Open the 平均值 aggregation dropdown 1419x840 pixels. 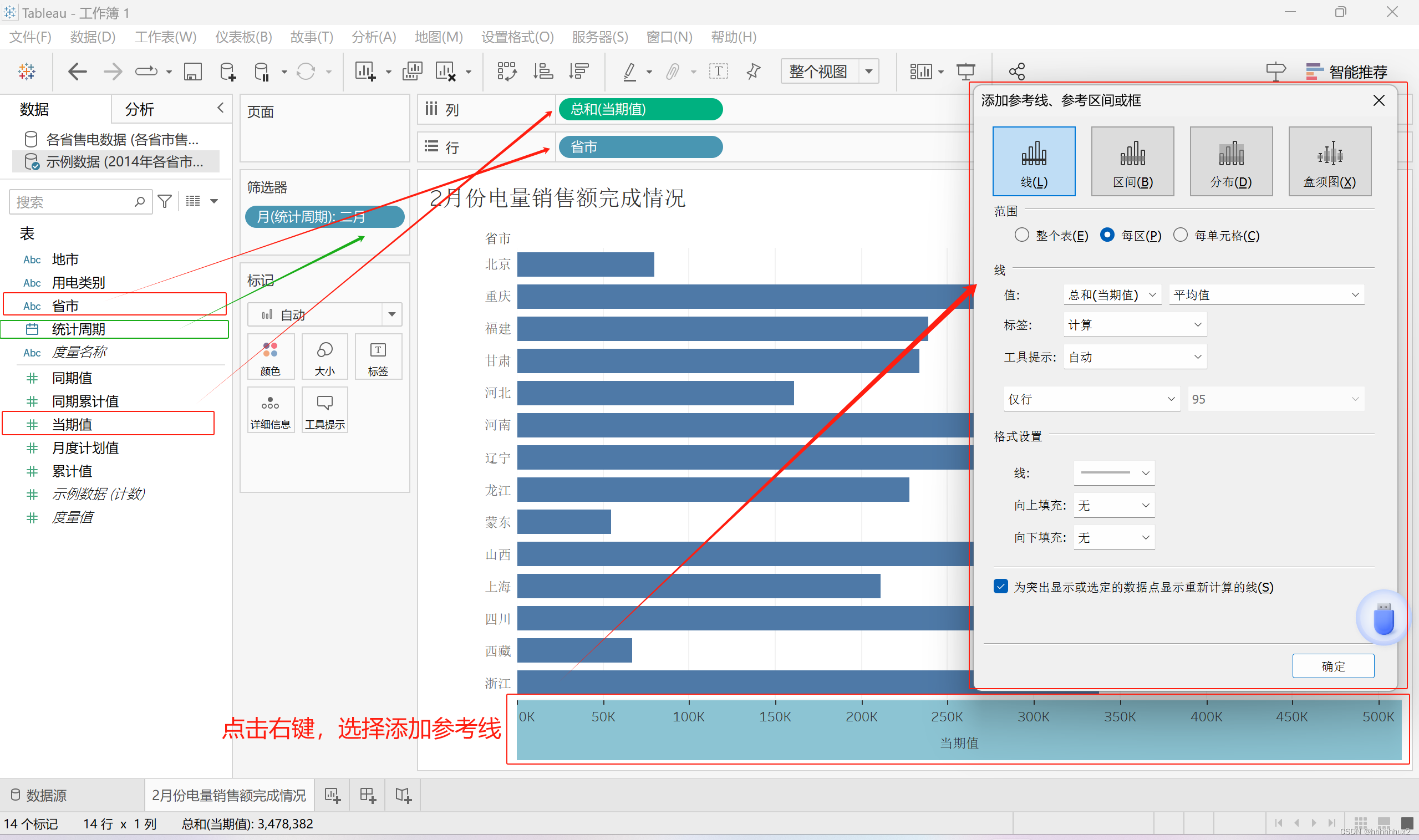tap(1266, 295)
